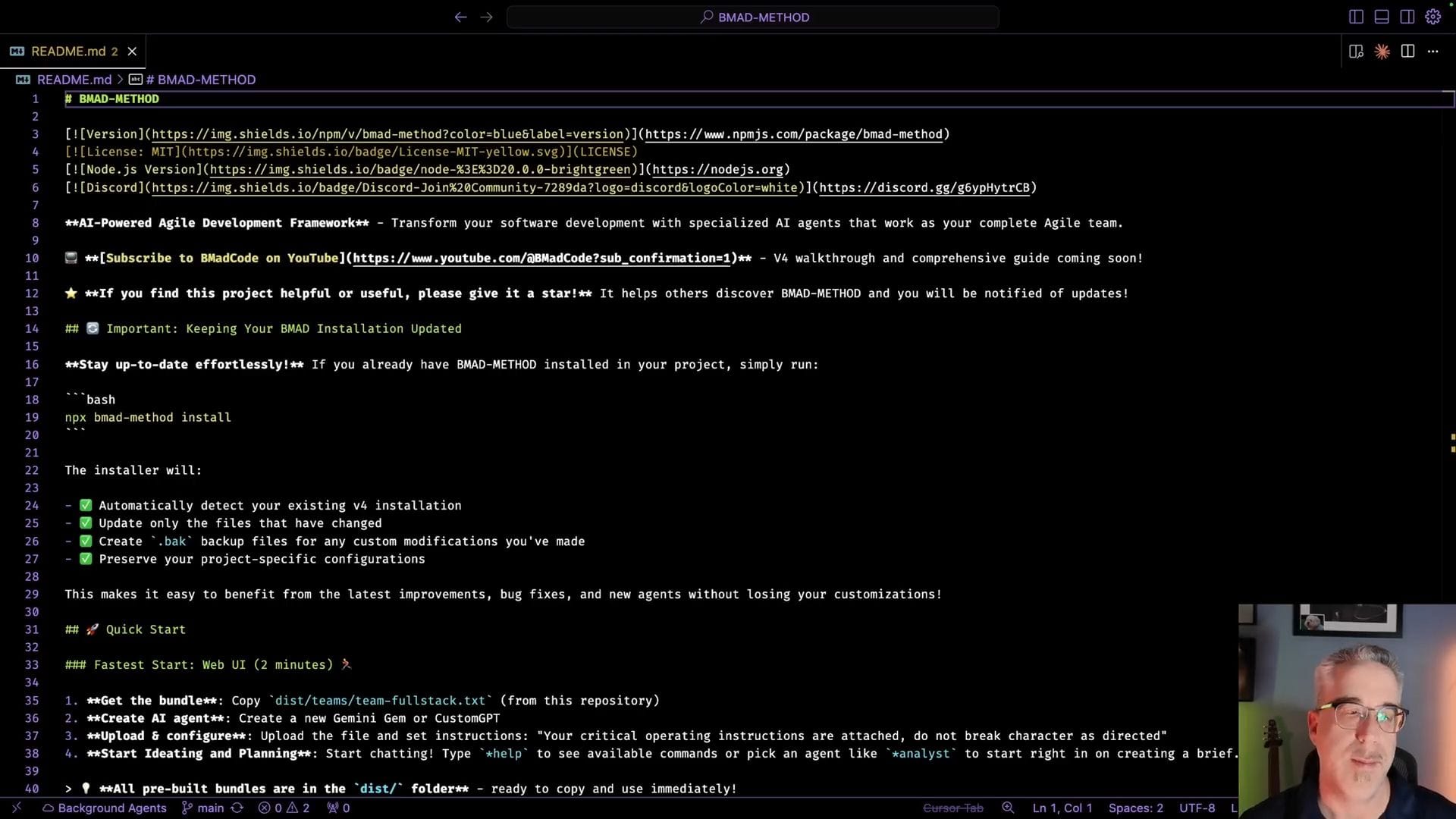Click the orange Claude starburst icon
This screenshot has width=1456, height=819.
coord(1382,51)
